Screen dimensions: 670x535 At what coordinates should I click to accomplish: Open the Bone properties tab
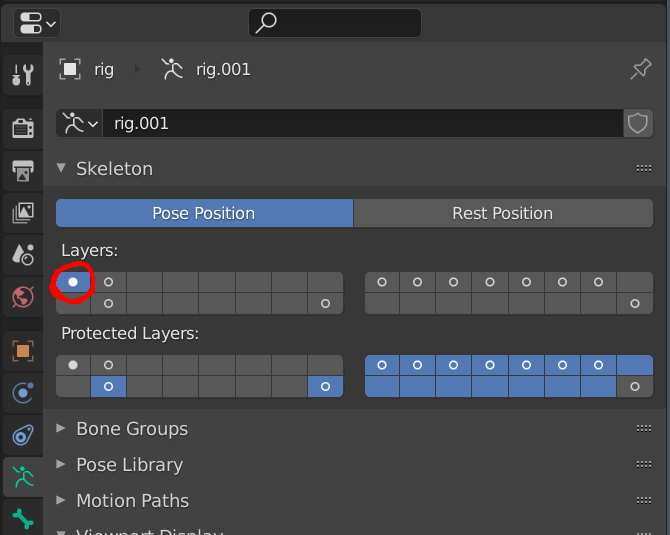click(x=23, y=518)
